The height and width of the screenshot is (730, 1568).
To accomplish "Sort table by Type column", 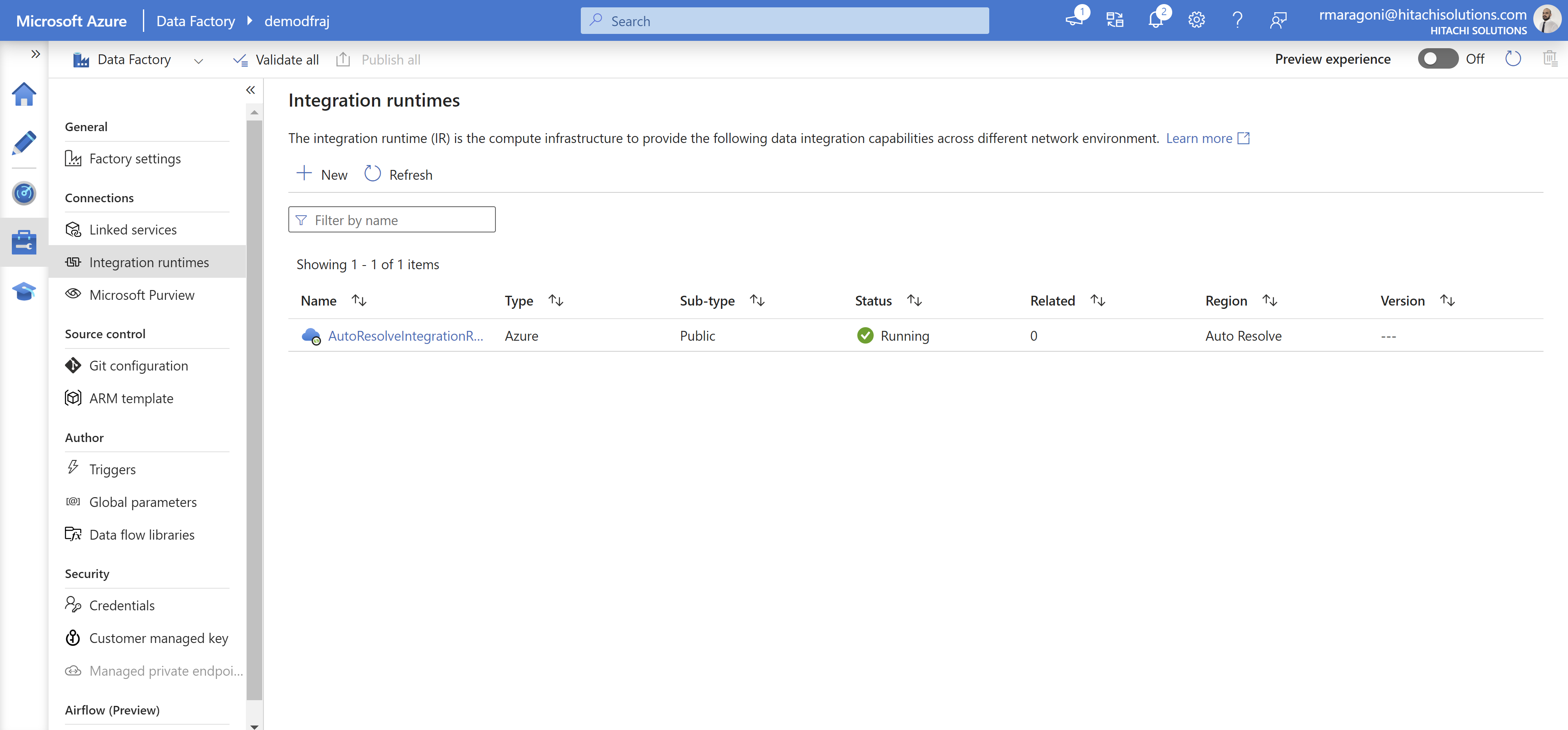I will click(556, 301).
